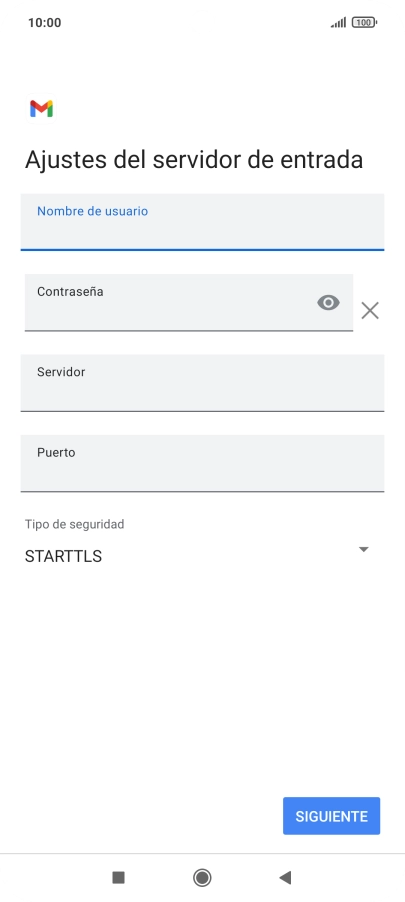405x902 pixels.
Task: Tap the Ajustes del servidor de entrada heading
Action: point(194,160)
